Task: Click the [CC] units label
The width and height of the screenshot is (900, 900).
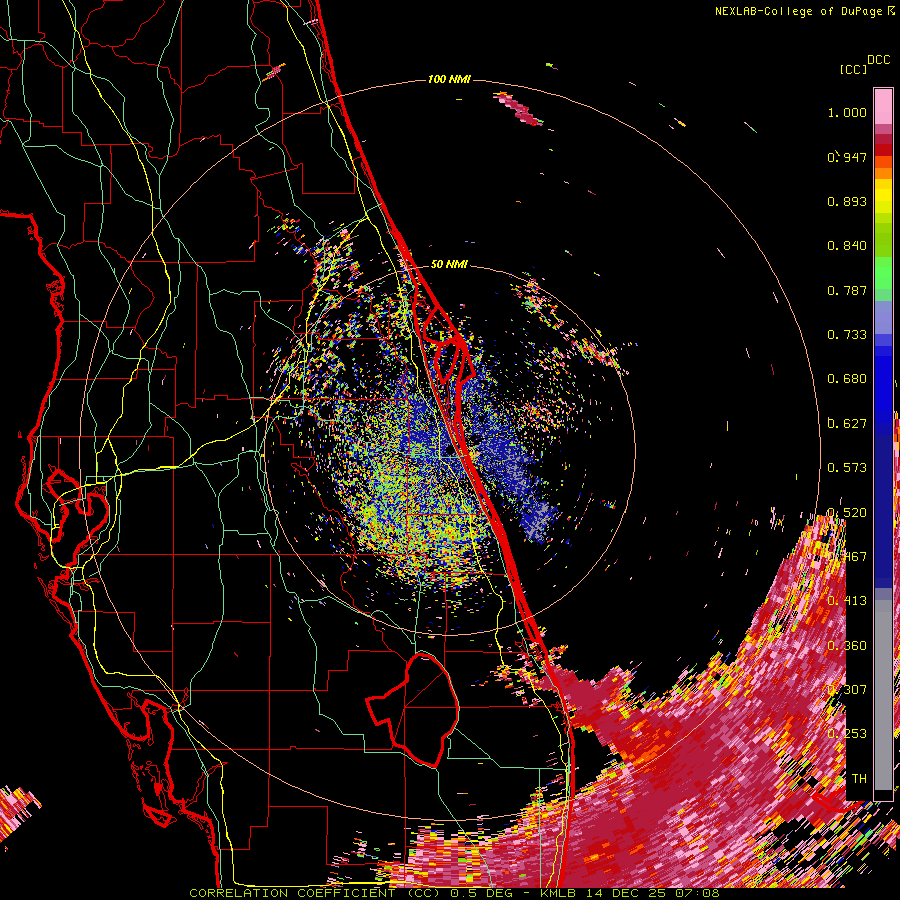Action: click(854, 69)
